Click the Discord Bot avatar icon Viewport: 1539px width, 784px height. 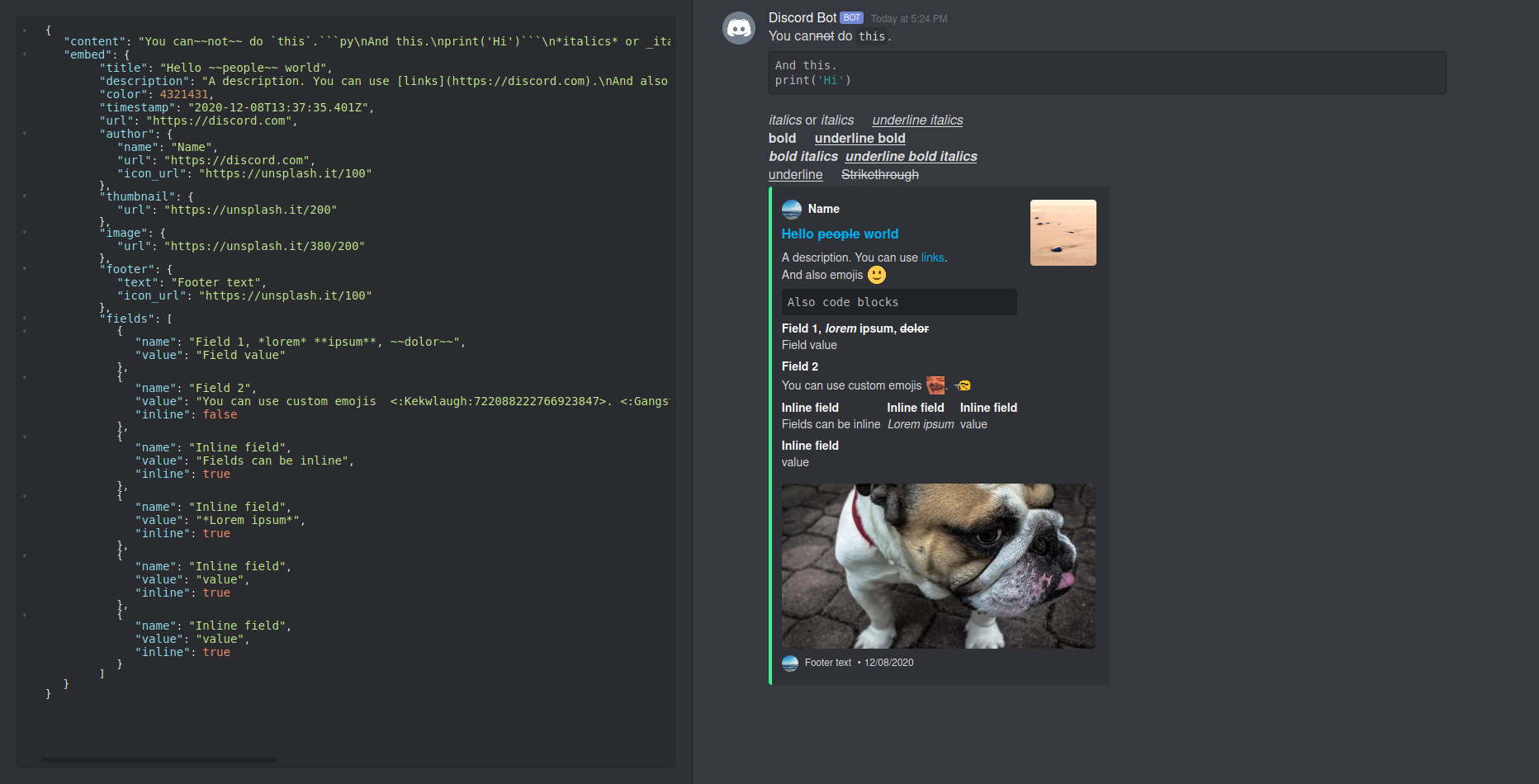tap(739, 28)
